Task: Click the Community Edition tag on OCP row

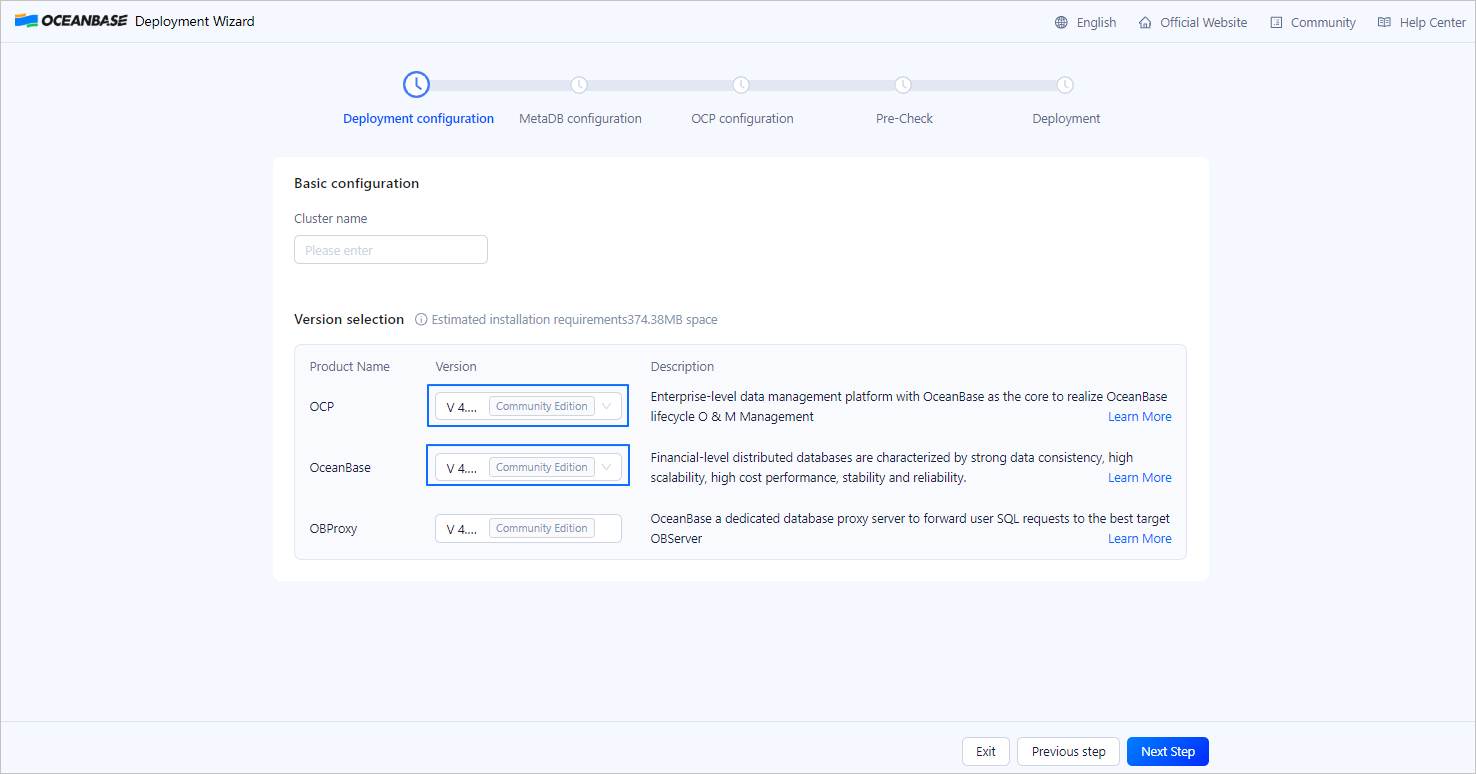Action: 541,406
